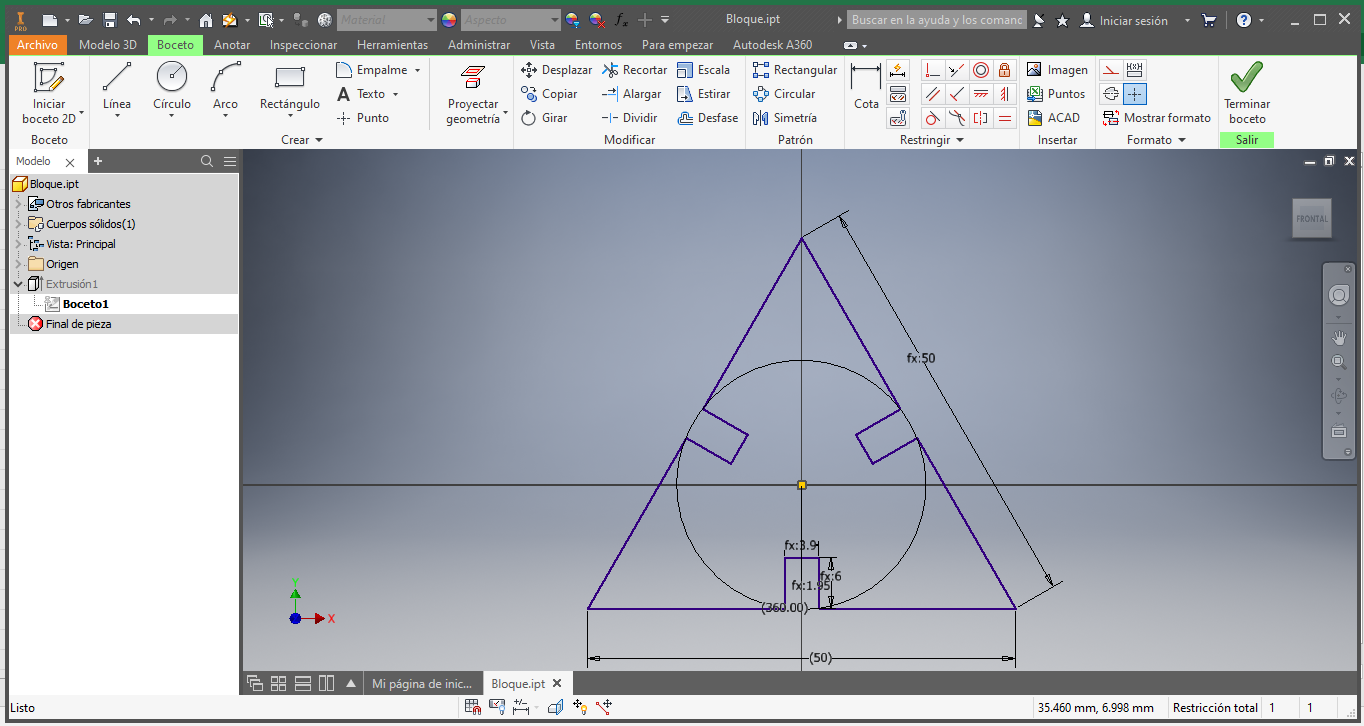This screenshot has height=726, width=1364.
Task: Apply the lock (fix) constraint
Action: pyautogui.click(x=1005, y=70)
